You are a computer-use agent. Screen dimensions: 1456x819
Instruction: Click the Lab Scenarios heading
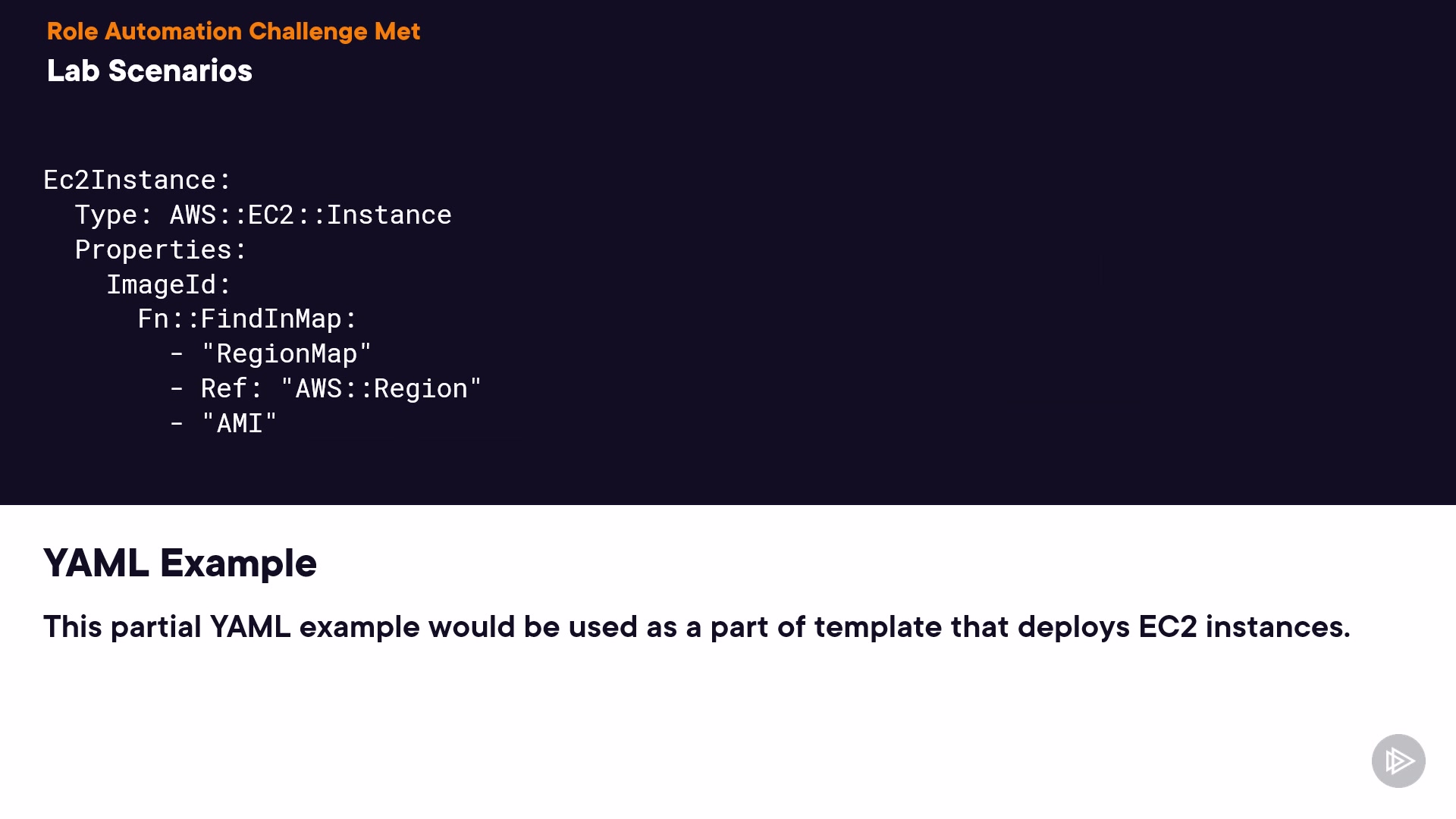tap(149, 71)
